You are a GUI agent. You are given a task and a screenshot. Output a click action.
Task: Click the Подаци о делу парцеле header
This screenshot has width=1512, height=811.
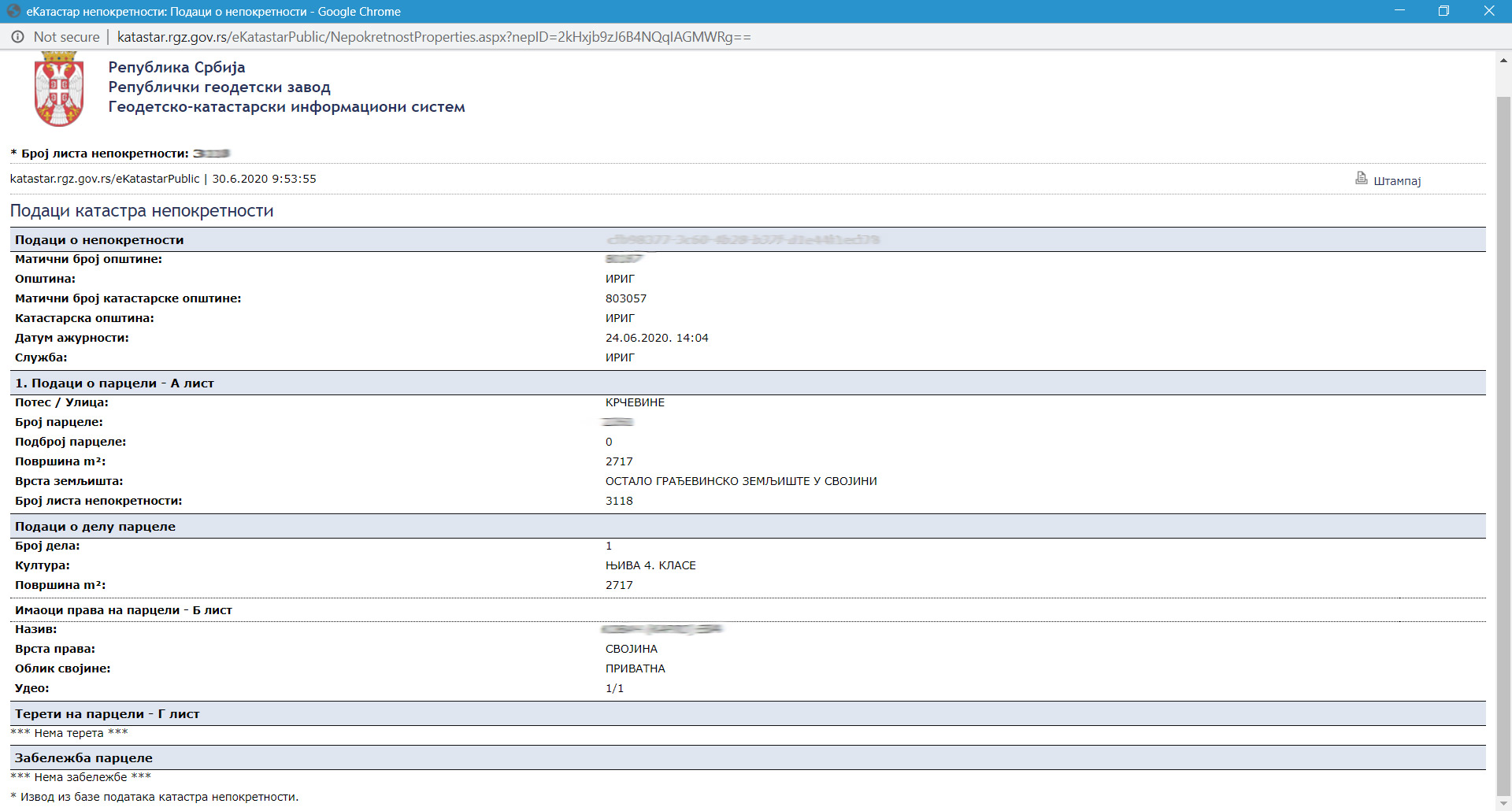point(95,527)
